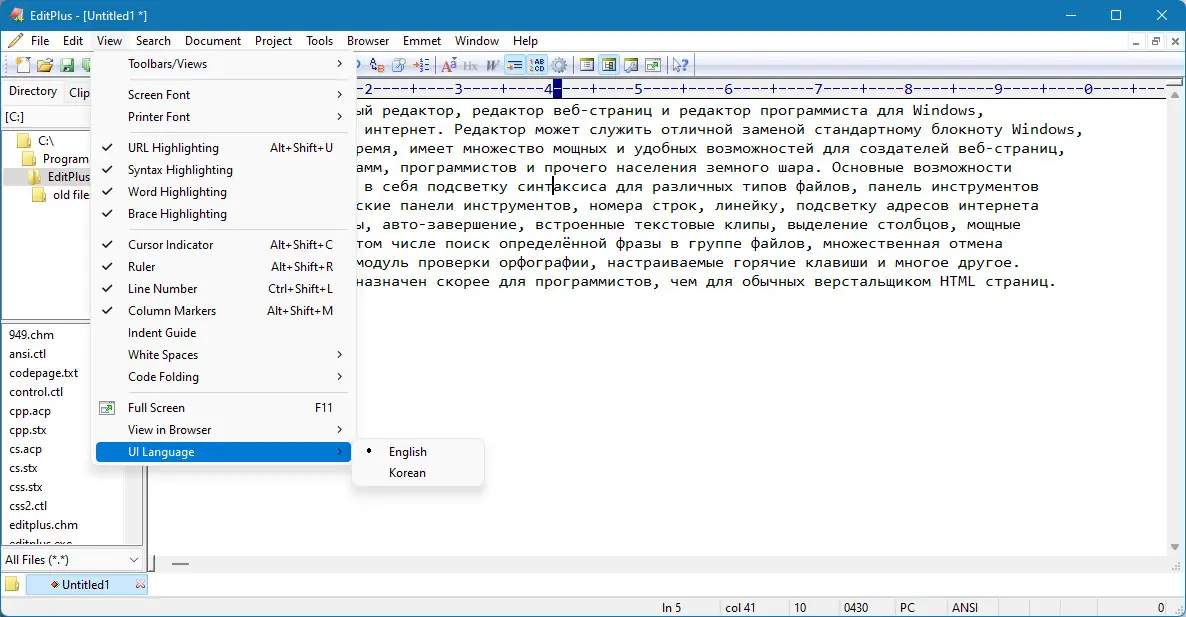The width and height of the screenshot is (1186, 617).
Task: Select the Program folder in tree
Action: click(x=56, y=159)
